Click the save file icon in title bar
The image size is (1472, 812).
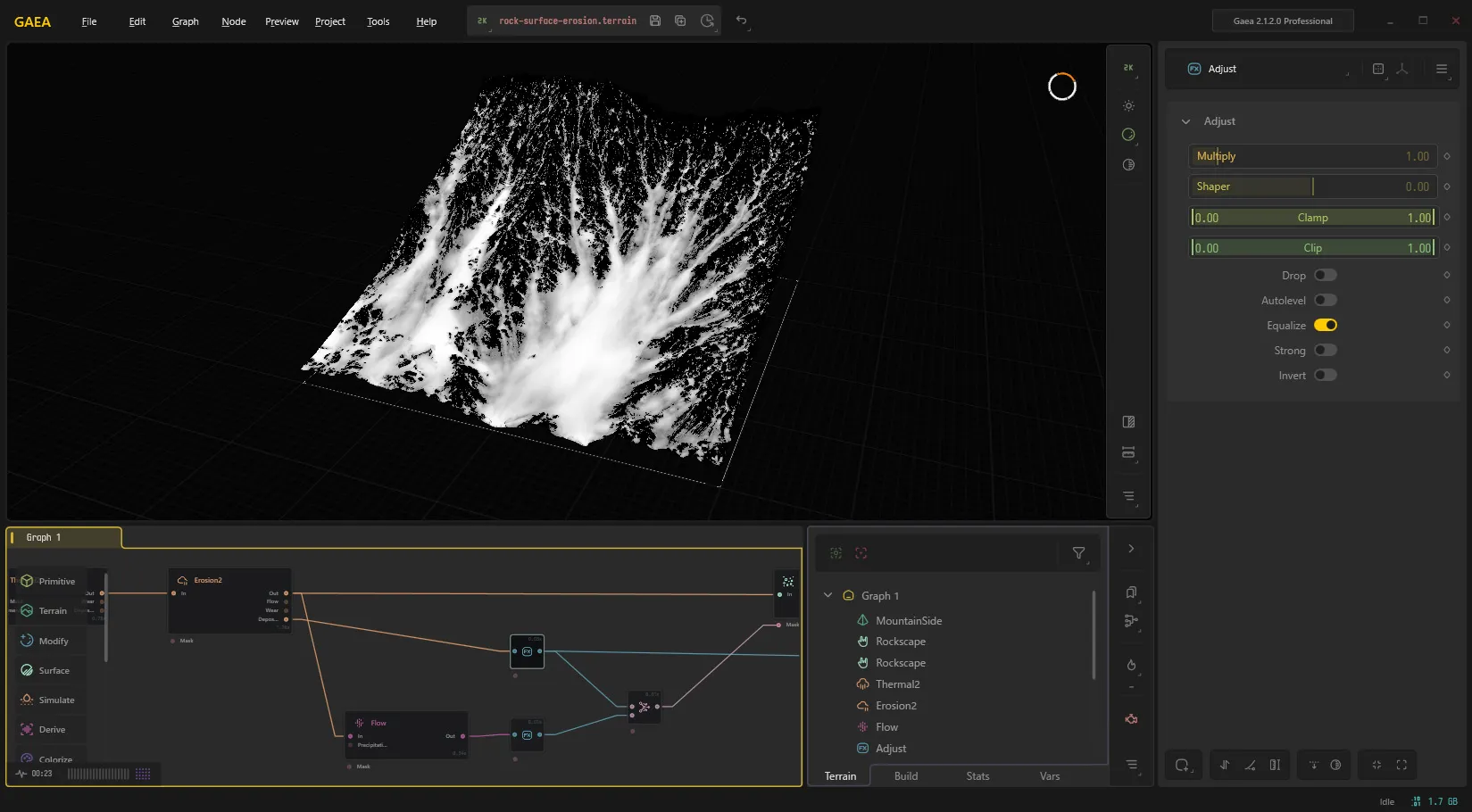pyautogui.click(x=655, y=21)
